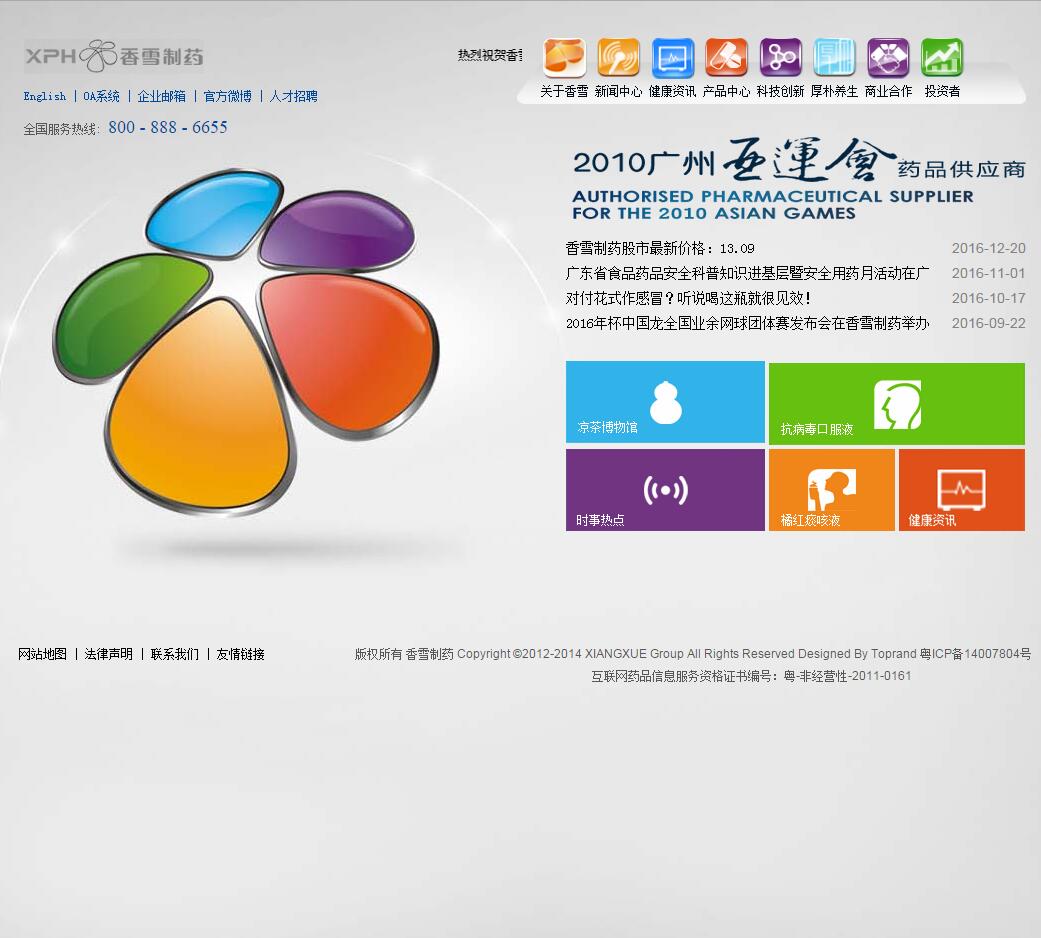The image size is (1041, 938).
Task: Open the 科技创新 purple molecule icon
Action: pos(781,57)
